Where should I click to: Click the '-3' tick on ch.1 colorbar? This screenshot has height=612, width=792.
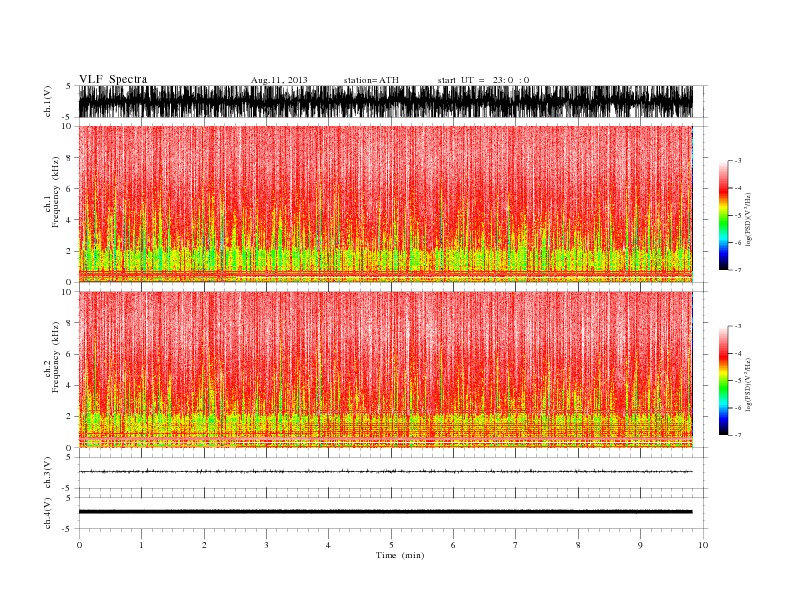click(737, 161)
